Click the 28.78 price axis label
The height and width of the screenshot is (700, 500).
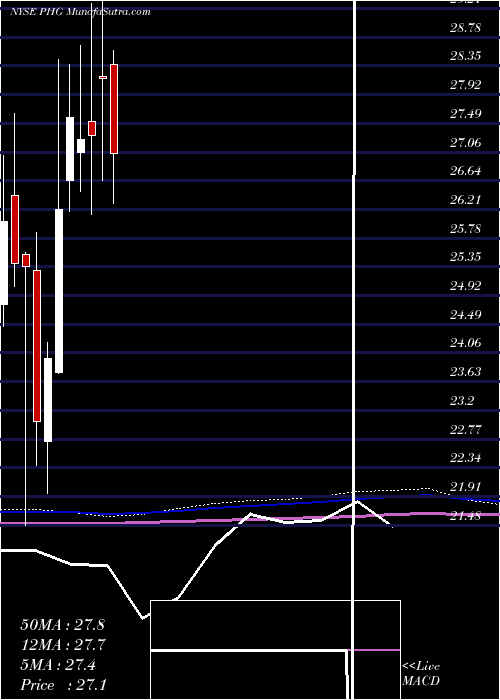click(465, 28)
